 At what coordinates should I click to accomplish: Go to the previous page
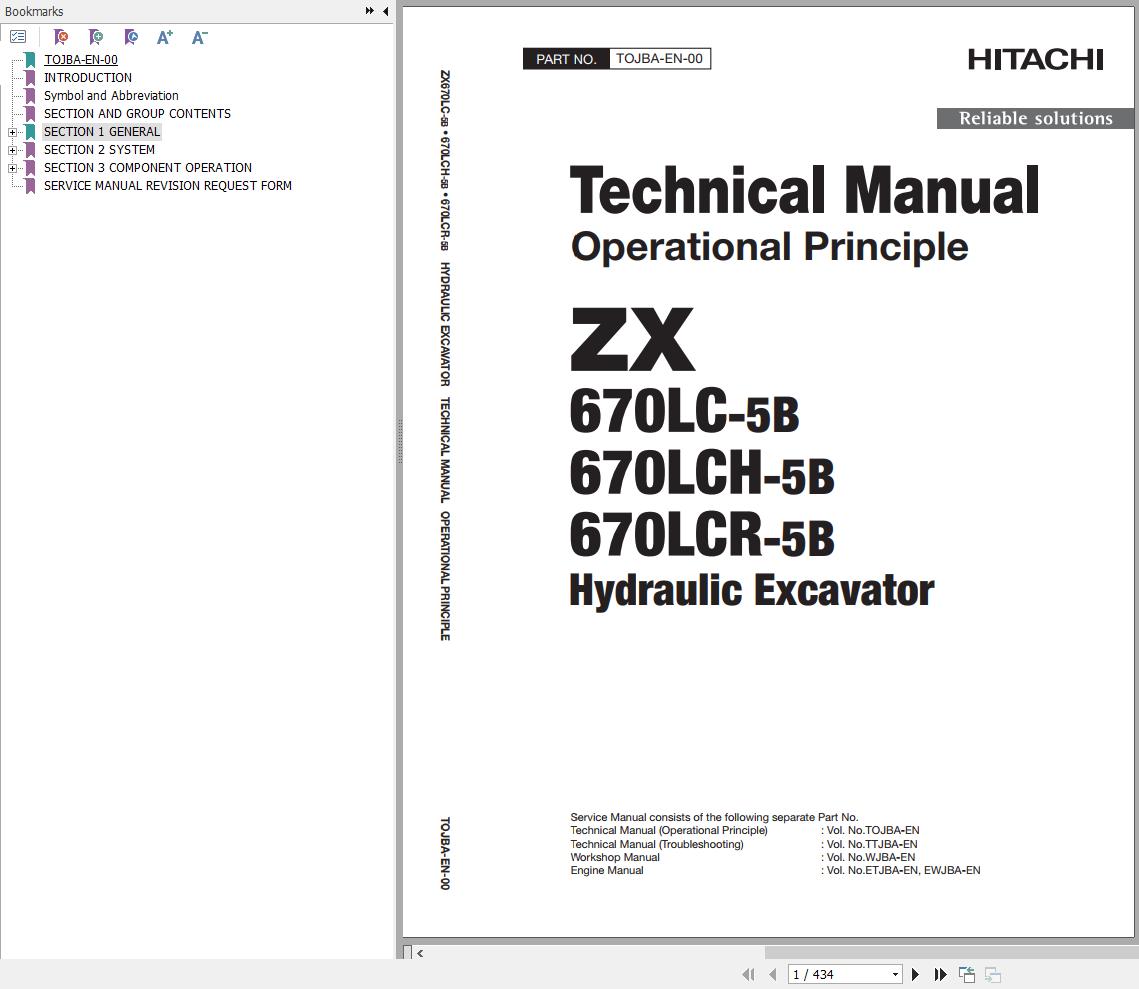772,974
